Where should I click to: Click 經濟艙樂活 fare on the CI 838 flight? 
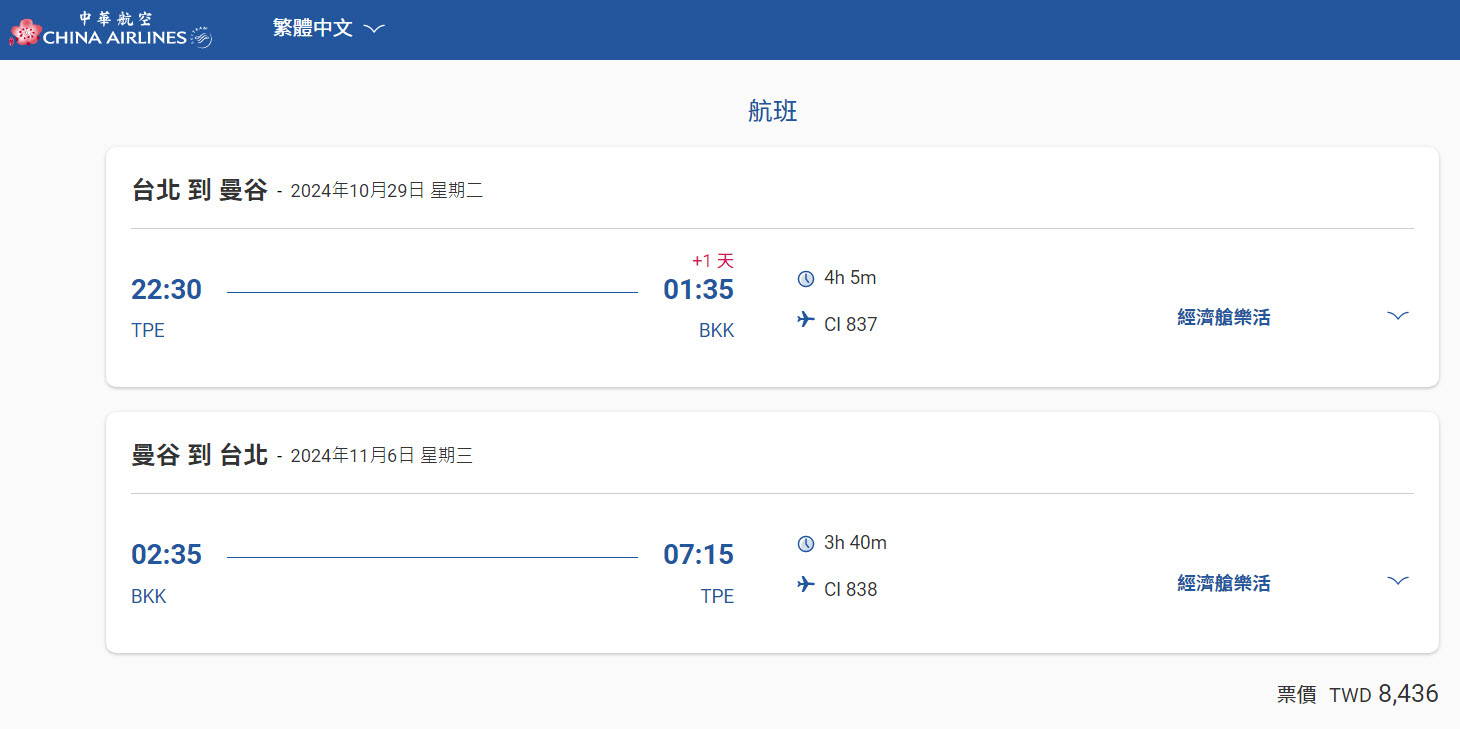pyautogui.click(x=1224, y=583)
